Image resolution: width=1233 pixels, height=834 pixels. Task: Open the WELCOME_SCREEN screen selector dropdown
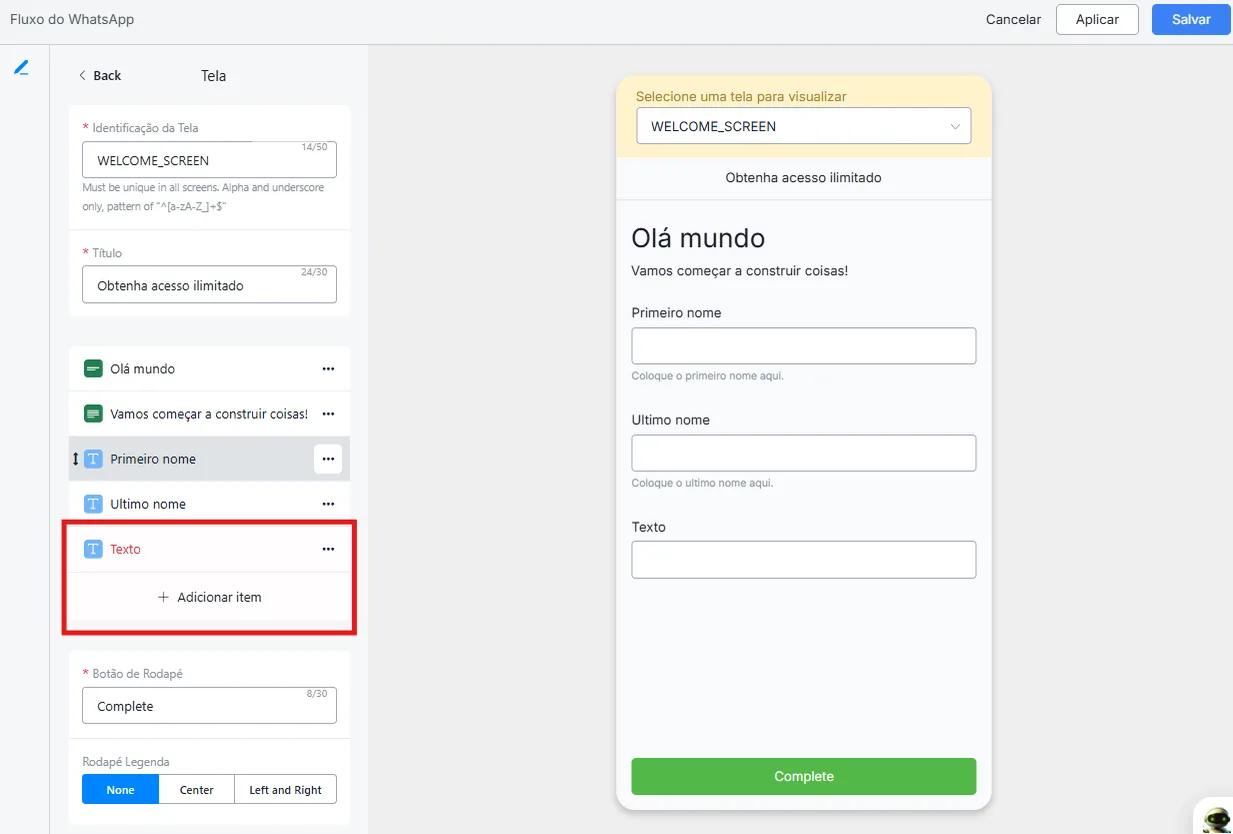pyautogui.click(x=803, y=126)
